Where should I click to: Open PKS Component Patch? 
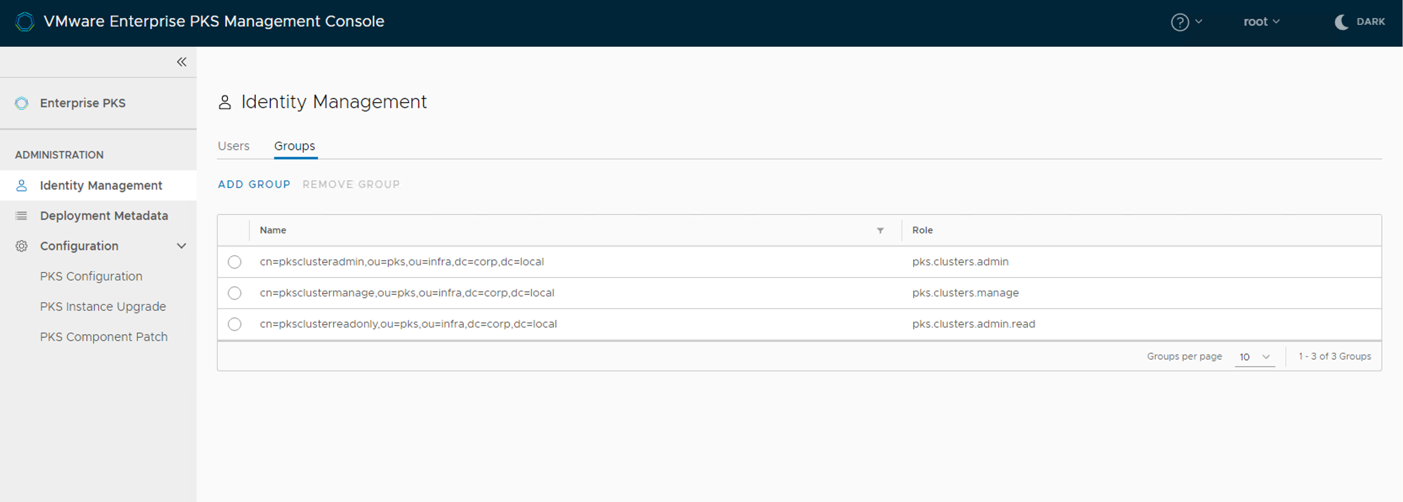click(104, 337)
